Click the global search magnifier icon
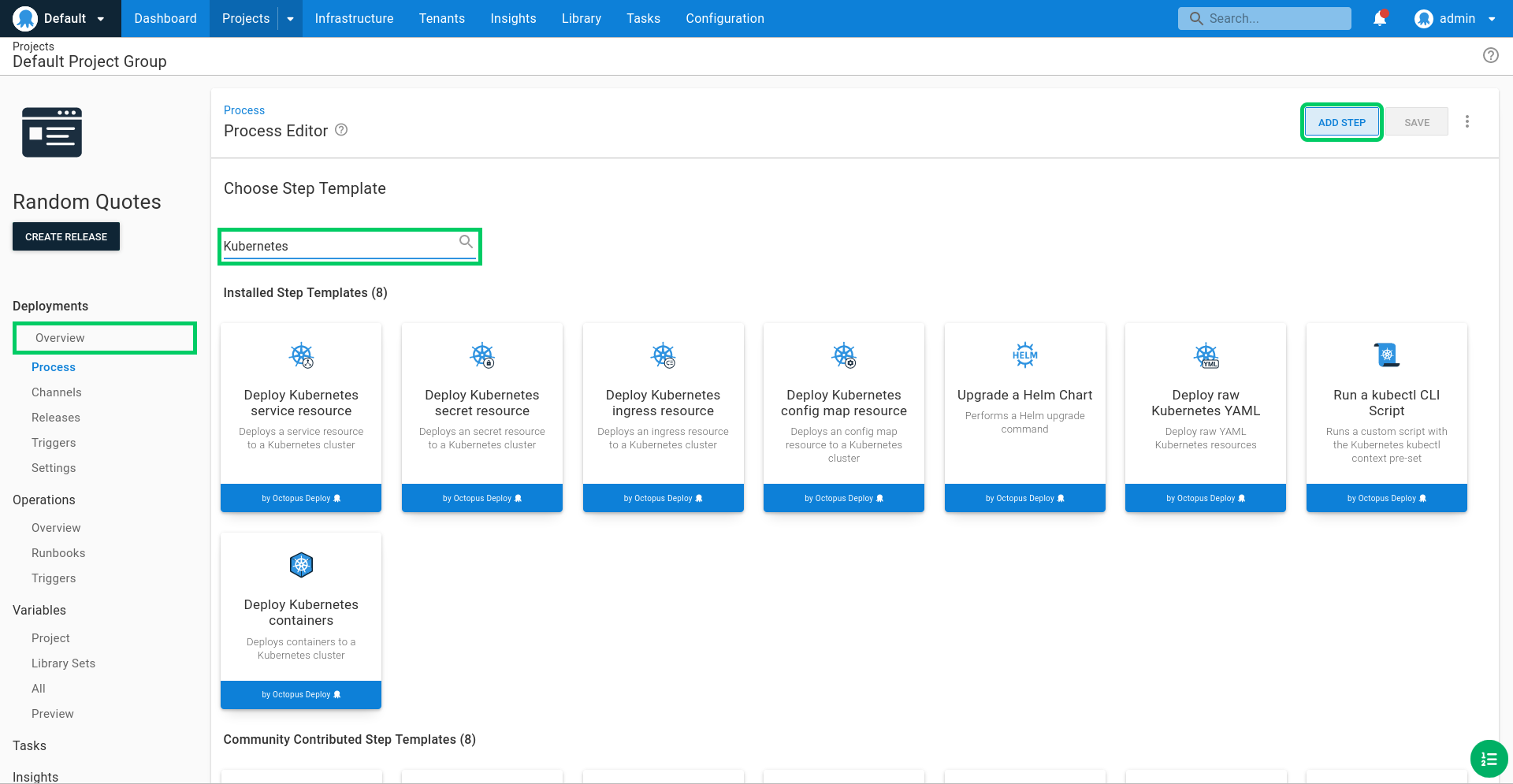The width and height of the screenshot is (1513, 784). coord(1196,18)
